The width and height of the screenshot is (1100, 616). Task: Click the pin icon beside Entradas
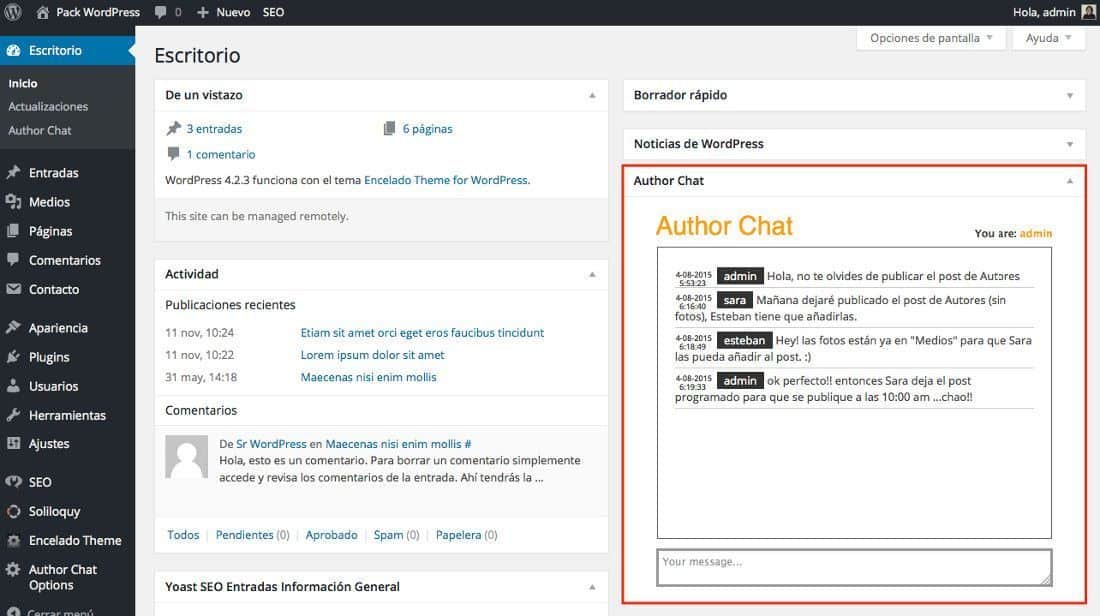[13, 173]
